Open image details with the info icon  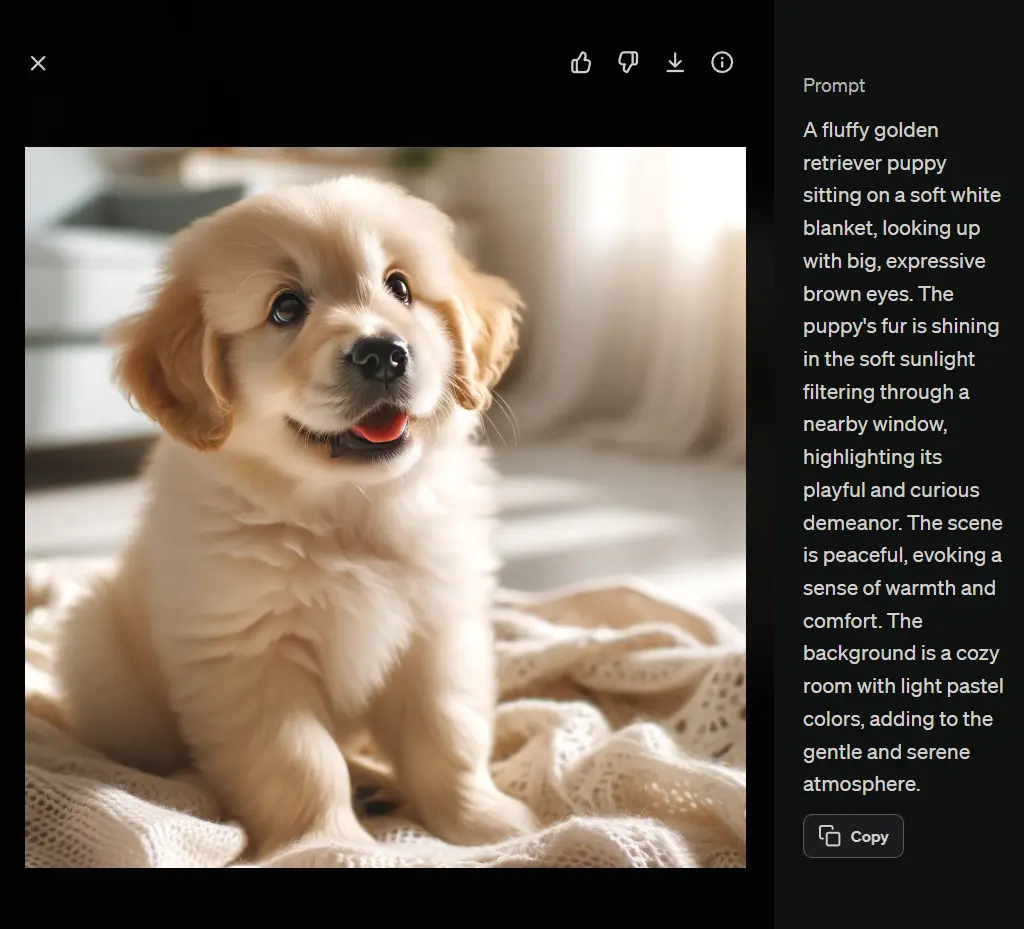tap(722, 63)
